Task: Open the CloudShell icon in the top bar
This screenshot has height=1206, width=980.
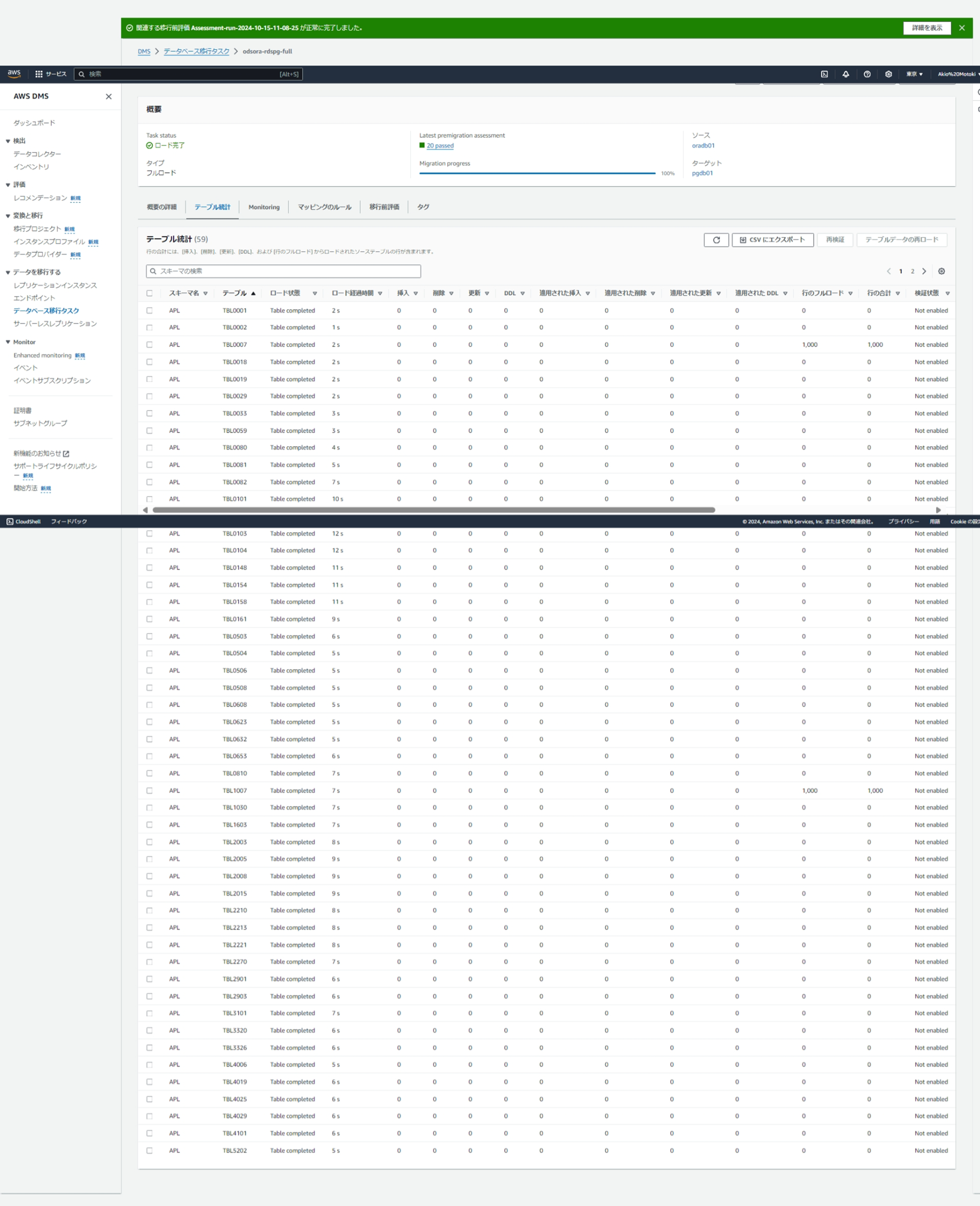Action: pos(824,74)
